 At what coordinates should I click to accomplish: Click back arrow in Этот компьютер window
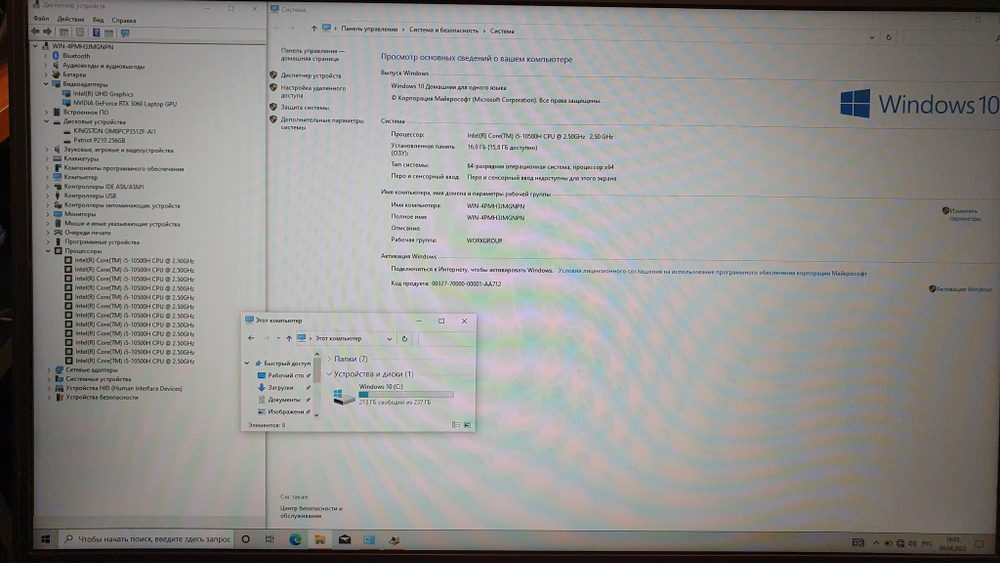[x=251, y=338]
